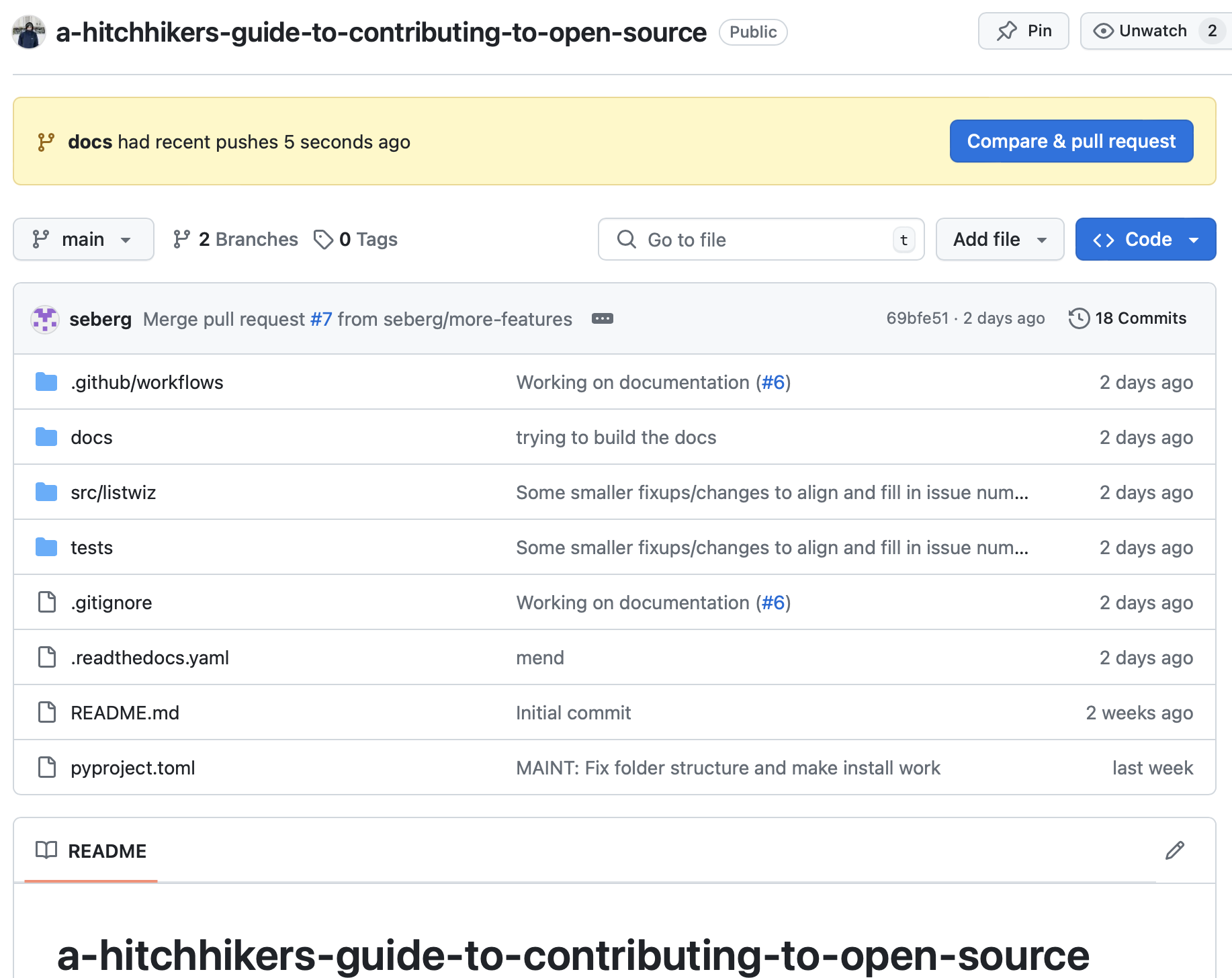
Task: Select the README tab
Action: click(x=91, y=850)
